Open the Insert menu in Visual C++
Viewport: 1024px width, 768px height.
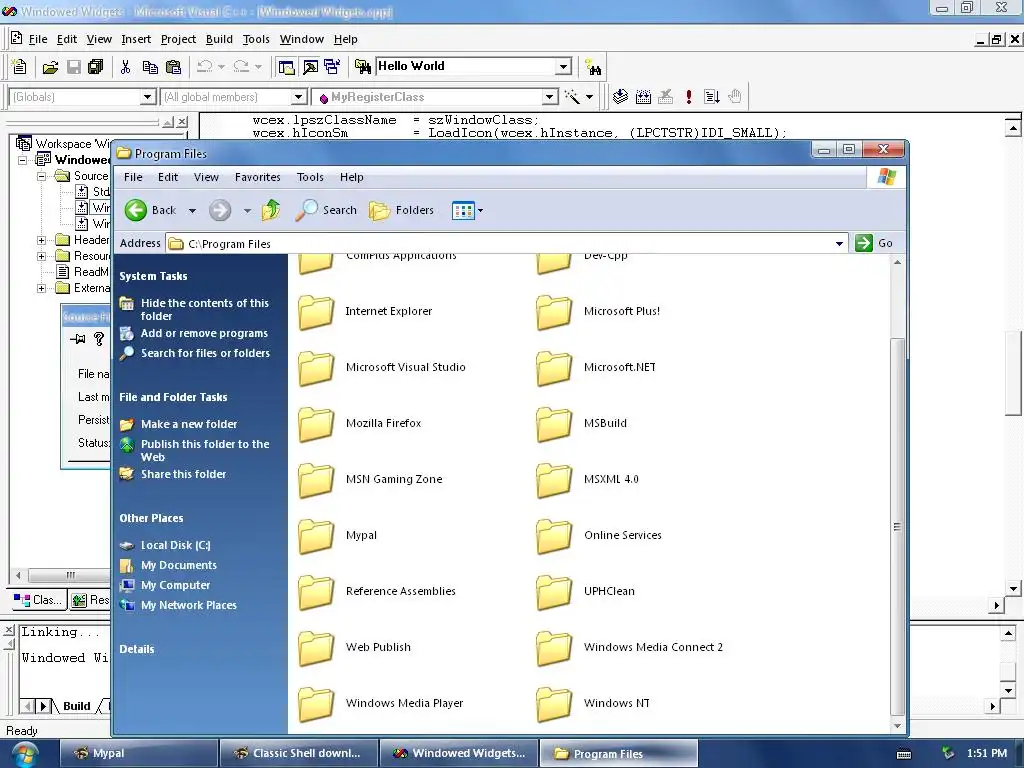(136, 39)
